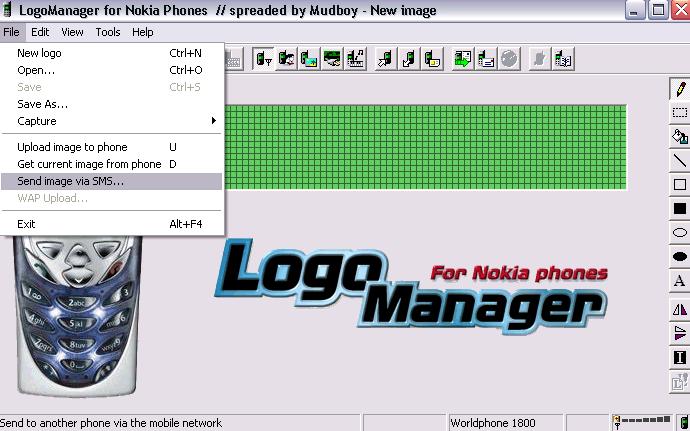
Task: Click the flip horizontal triangles icon
Action: [x=680, y=309]
